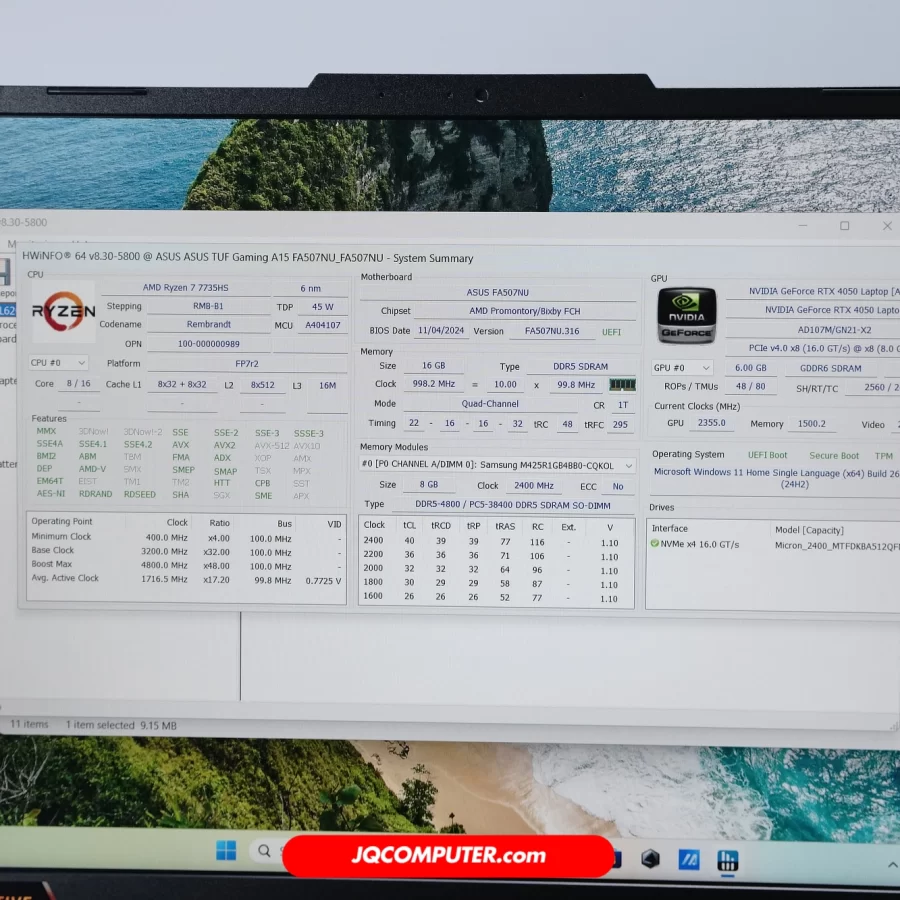This screenshot has width=900, height=900.
Task: Click the NVIDIA GeForce logo image
Action: pyautogui.click(x=686, y=315)
